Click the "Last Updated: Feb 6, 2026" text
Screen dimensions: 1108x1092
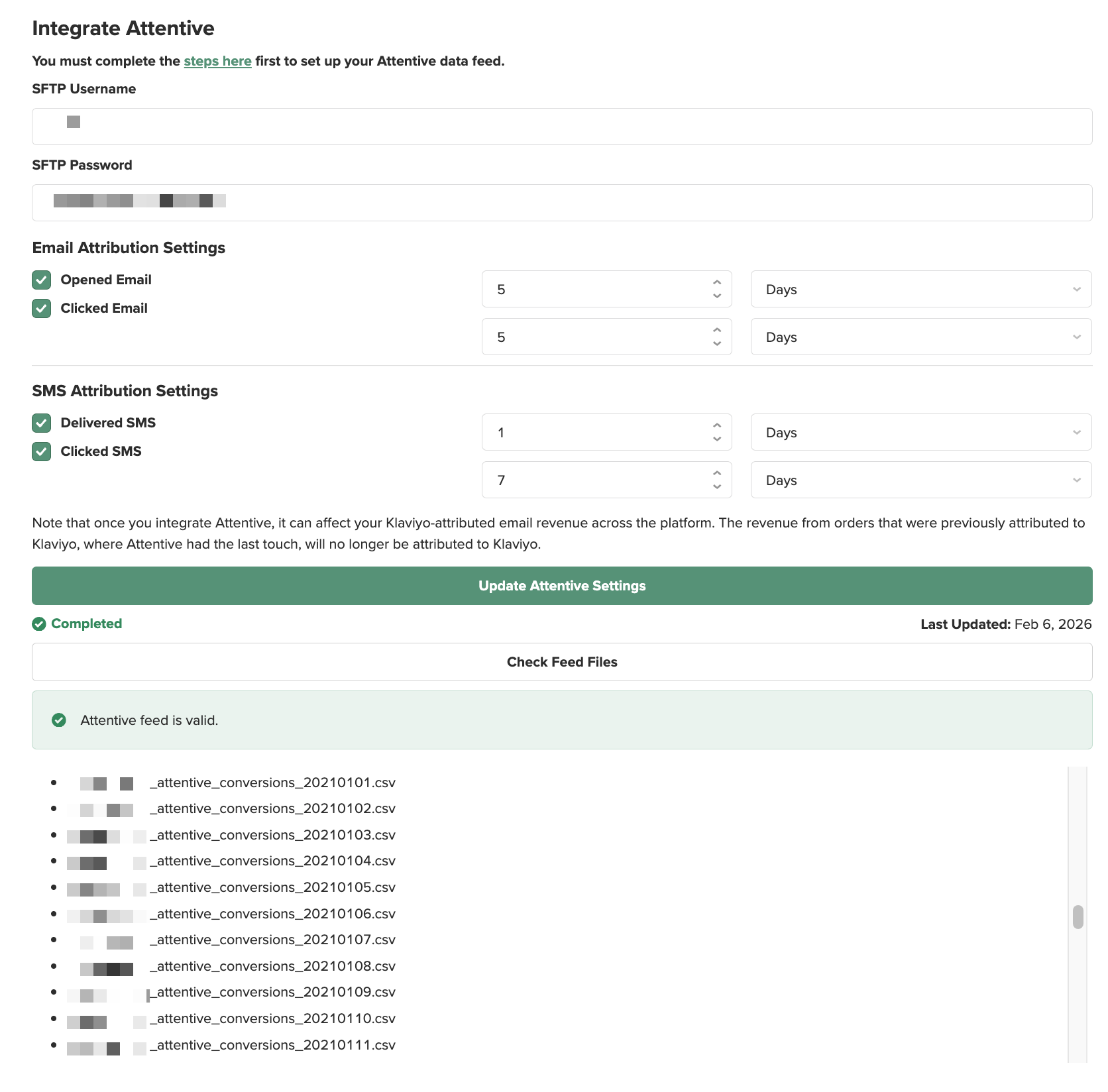click(1006, 624)
